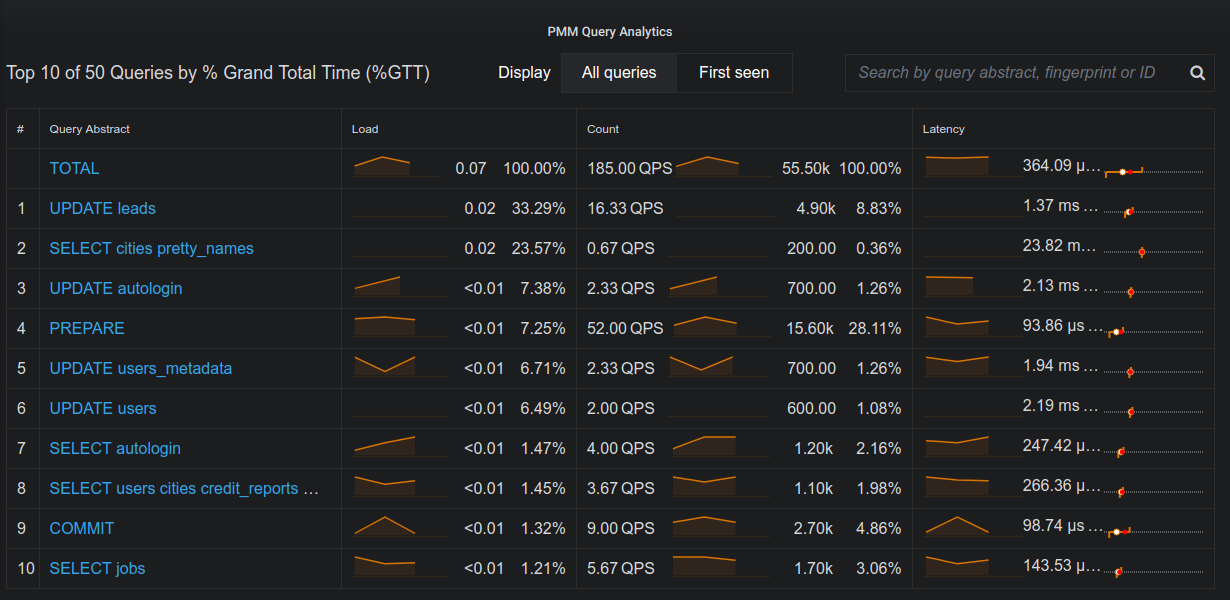1230x600 pixels.
Task: Select the All queries display option
Action: (x=619, y=73)
